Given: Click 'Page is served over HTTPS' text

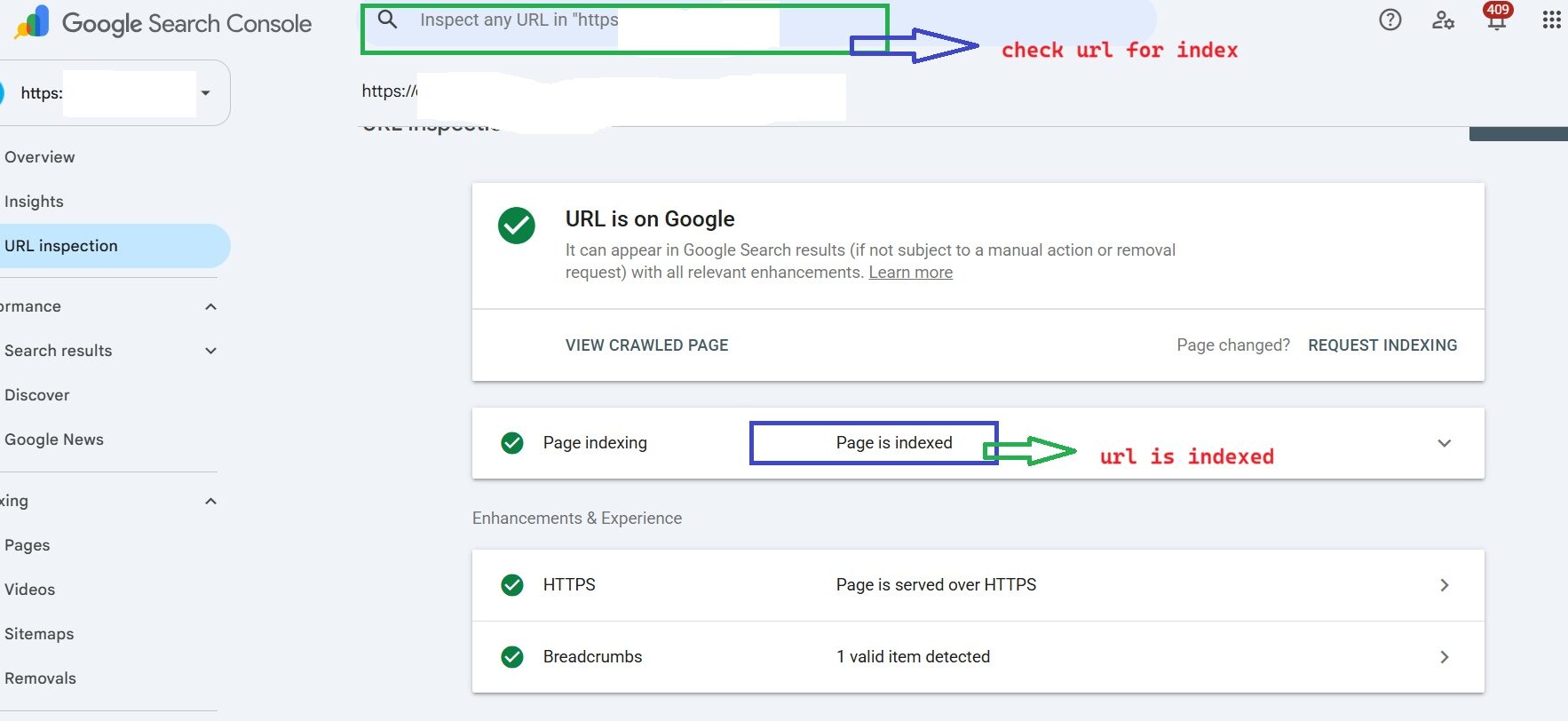Looking at the screenshot, I should point(937,584).
